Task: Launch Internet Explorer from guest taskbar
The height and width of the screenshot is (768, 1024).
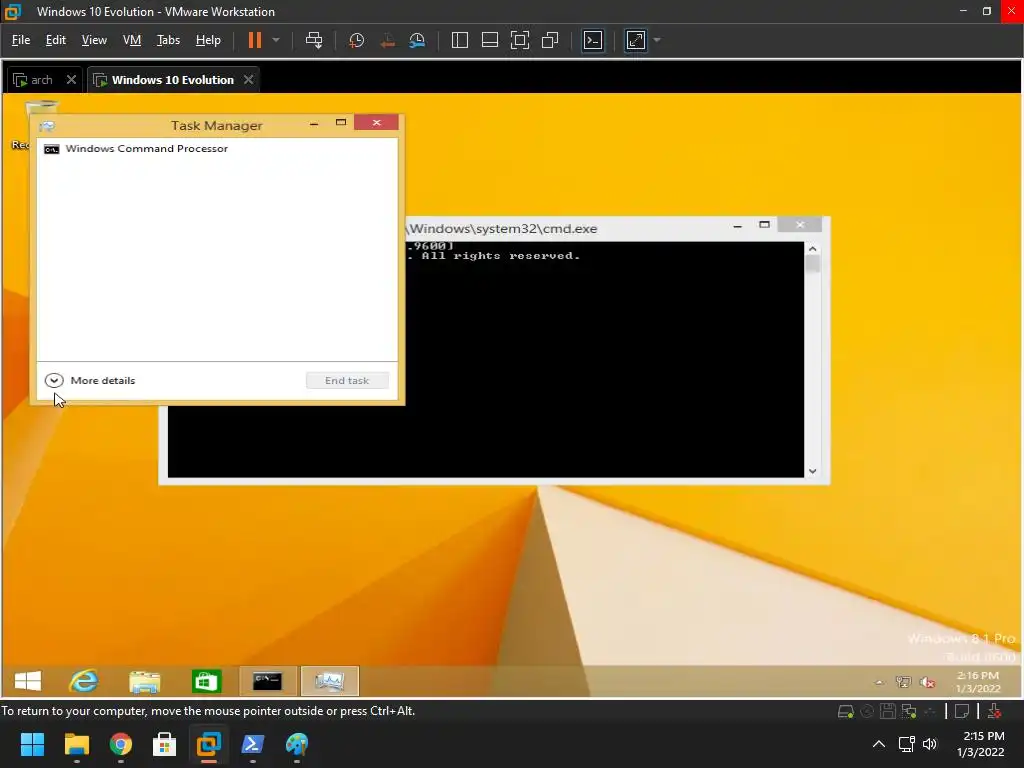Action: click(x=84, y=681)
